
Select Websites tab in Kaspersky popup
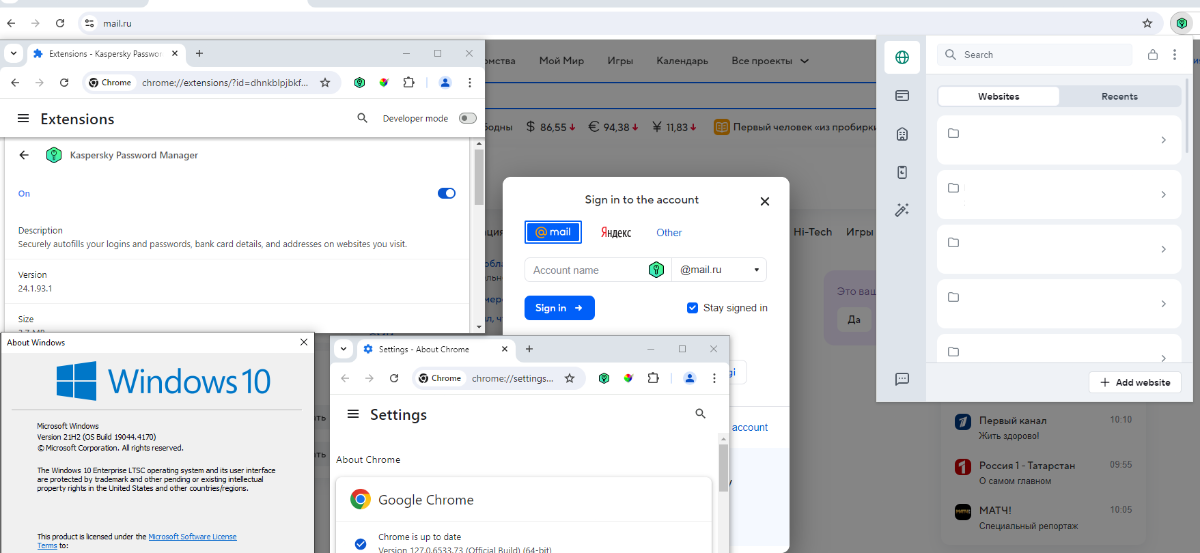[x=999, y=96]
